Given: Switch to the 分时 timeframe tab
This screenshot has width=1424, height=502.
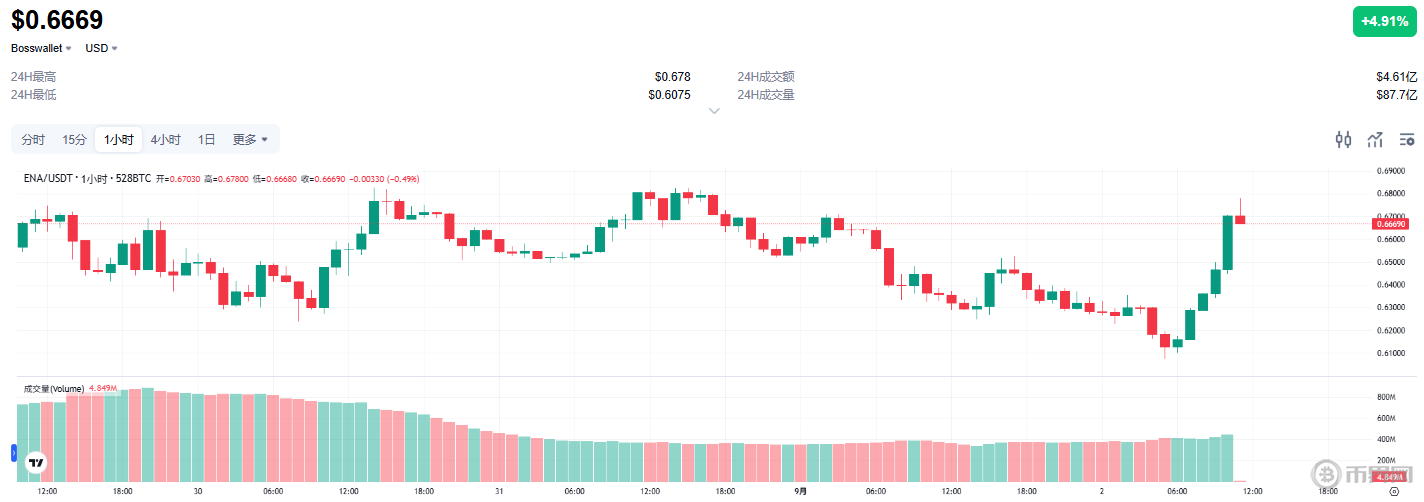Looking at the screenshot, I should pyautogui.click(x=33, y=140).
